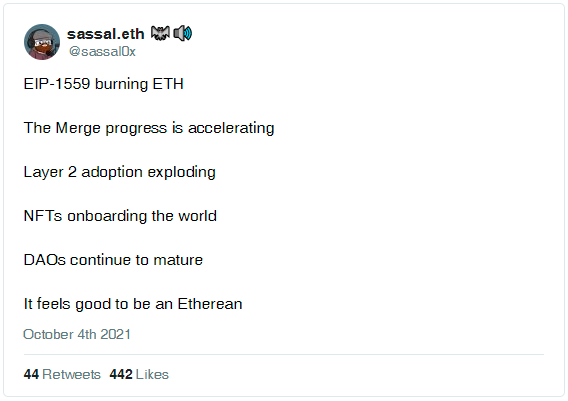568x401 pixels.
Task: Click the feels good to be Etherean line
Action: 133,304
